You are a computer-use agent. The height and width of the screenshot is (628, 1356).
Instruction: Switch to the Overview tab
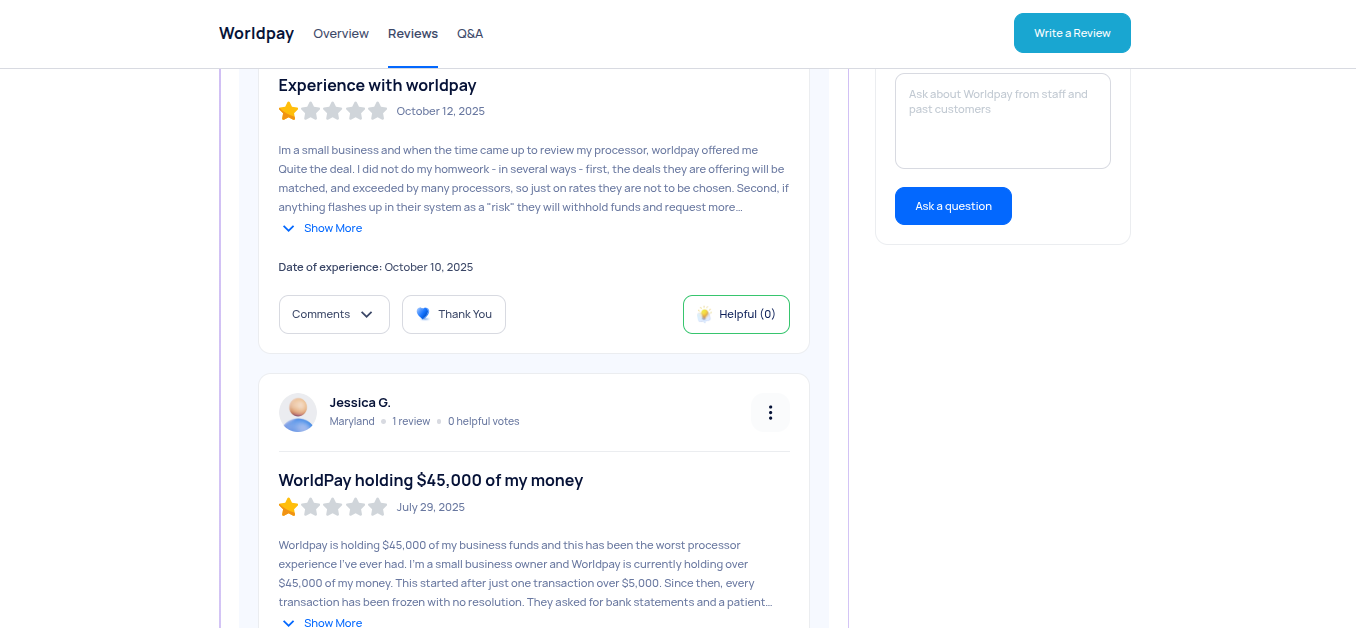click(x=341, y=33)
